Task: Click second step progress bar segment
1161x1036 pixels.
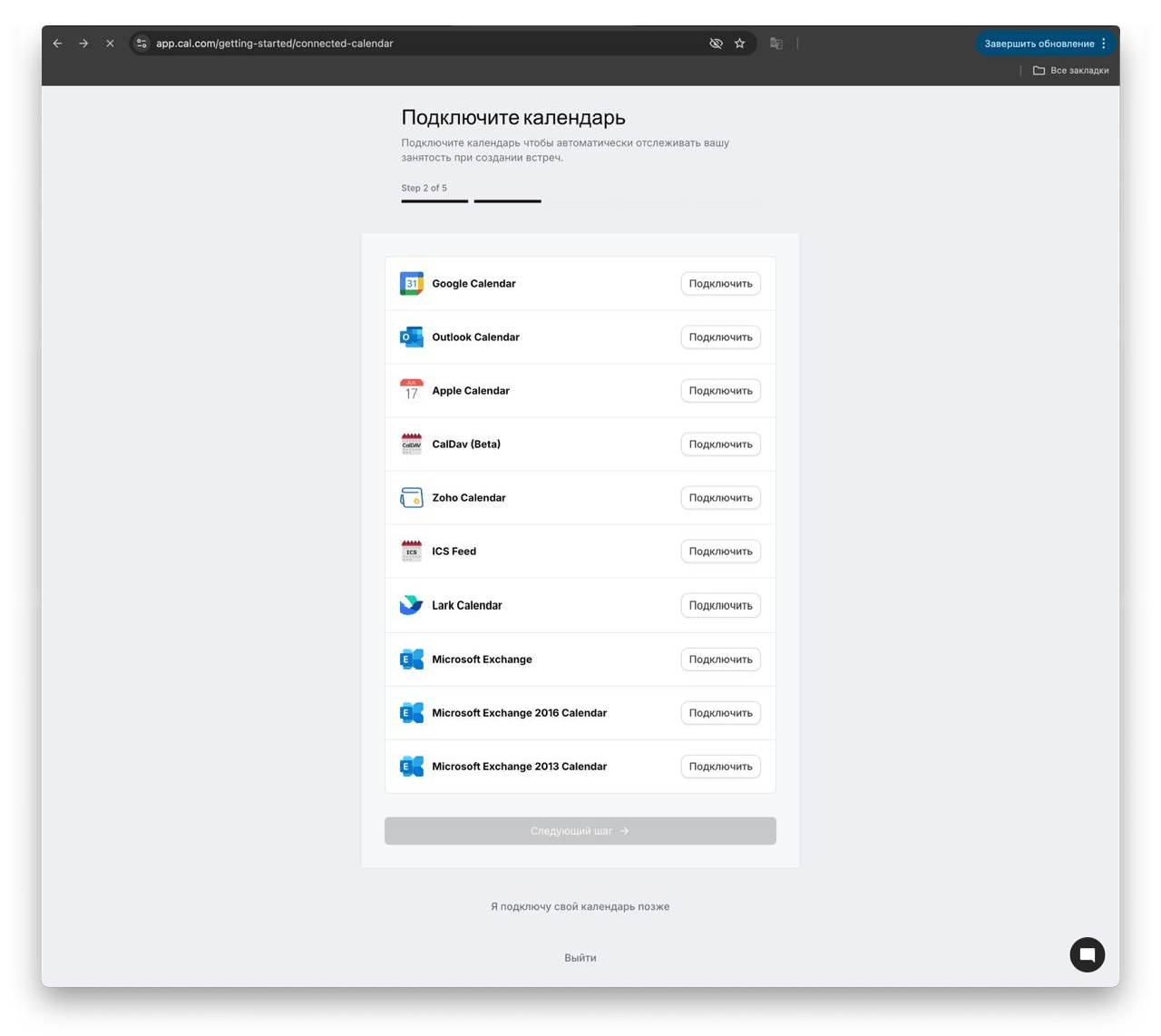Action: tap(508, 201)
